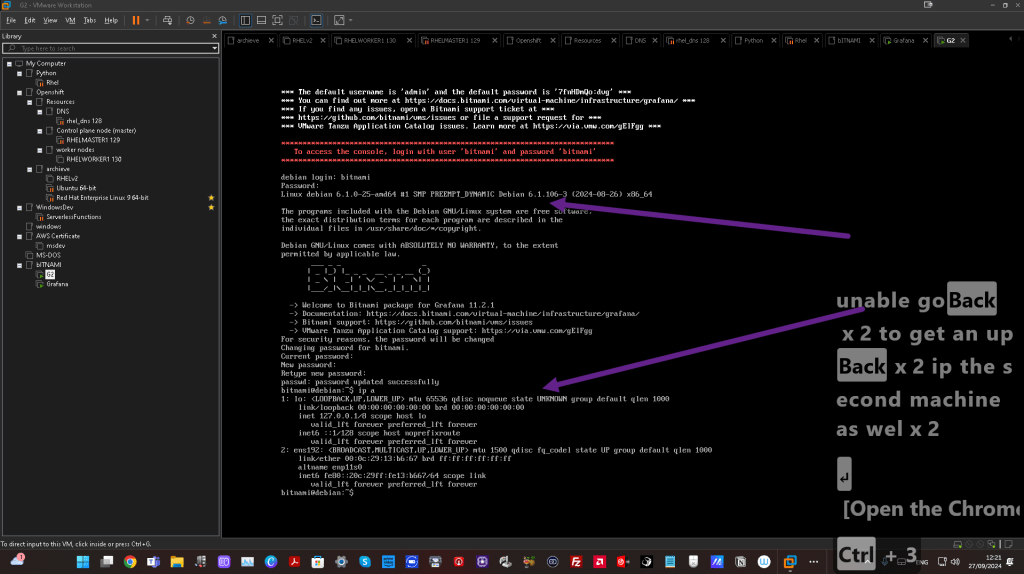
Task: Click the Suspend (pause) VM toolbar button
Action: (136, 20)
